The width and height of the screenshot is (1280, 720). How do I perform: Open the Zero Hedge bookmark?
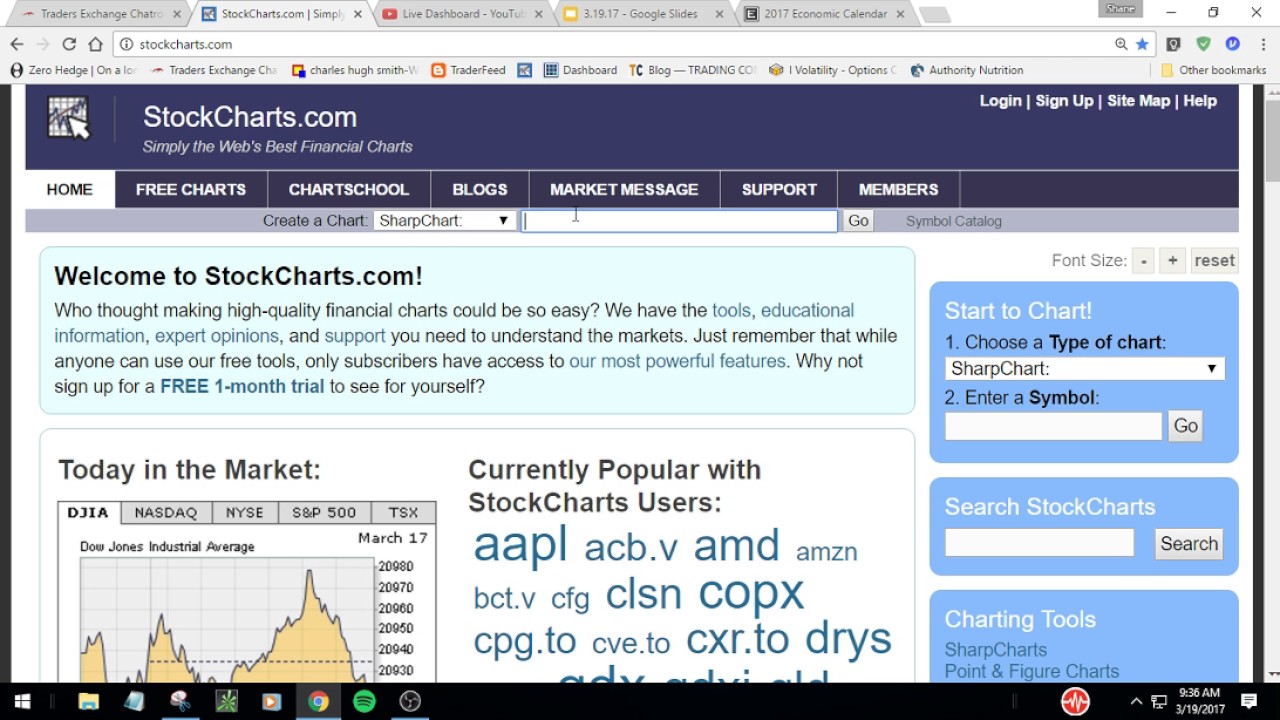point(73,70)
